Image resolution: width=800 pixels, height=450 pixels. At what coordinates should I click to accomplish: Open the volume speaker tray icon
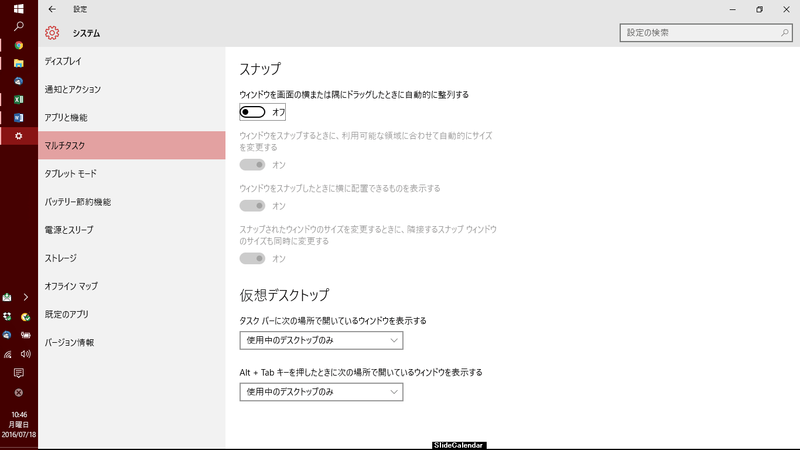(26, 354)
